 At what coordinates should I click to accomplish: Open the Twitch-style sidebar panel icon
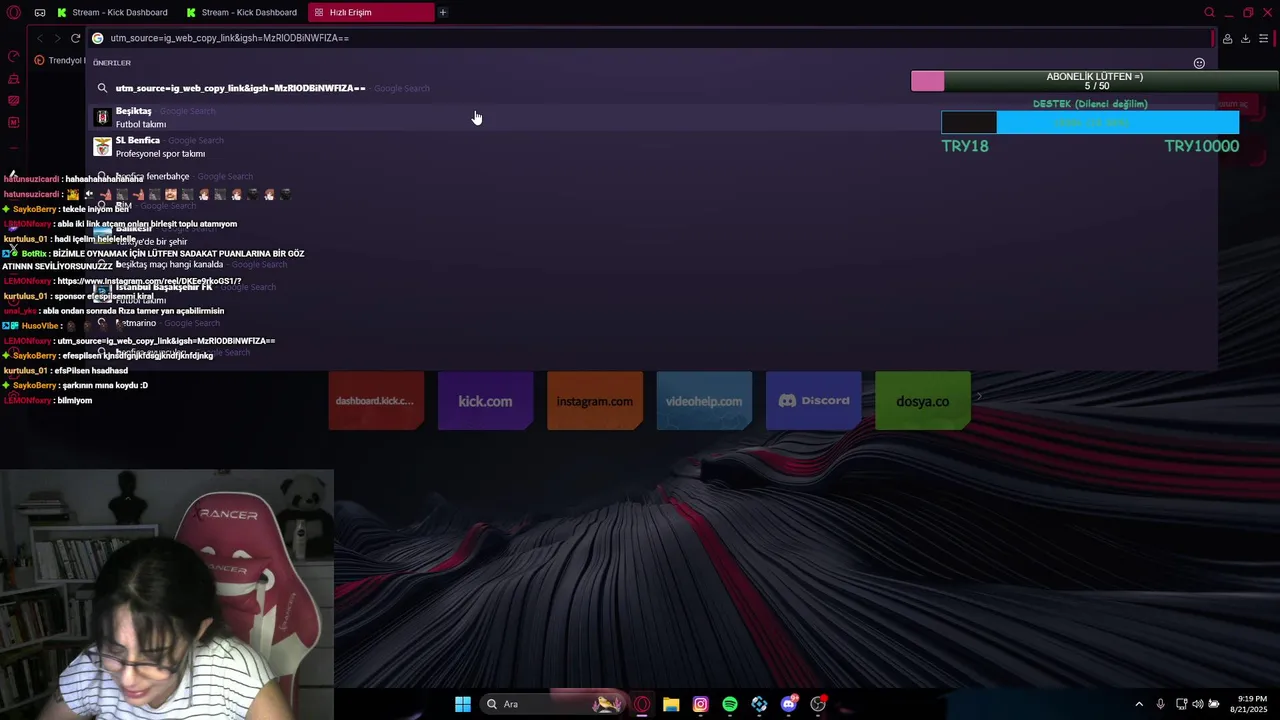point(13,101)
